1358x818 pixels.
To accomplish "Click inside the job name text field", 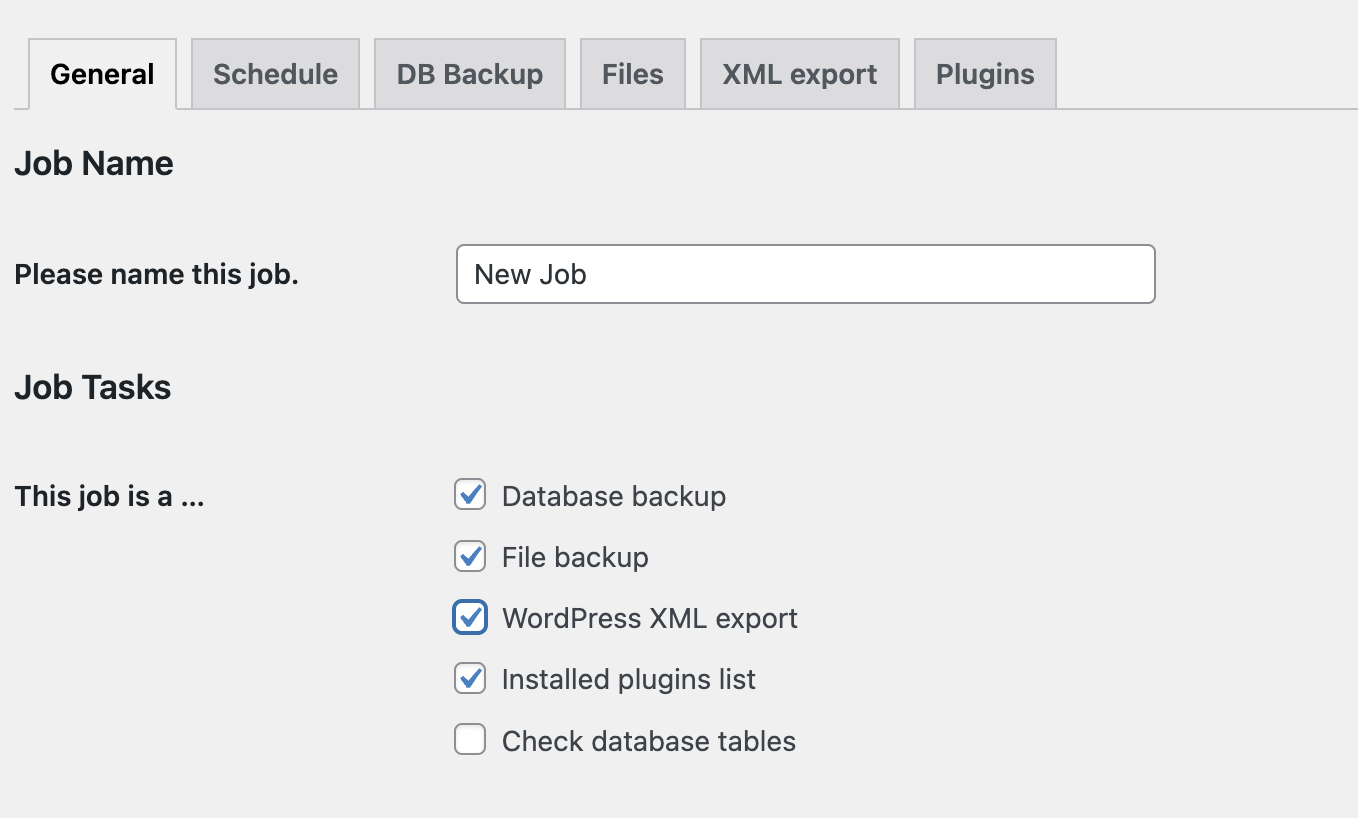I will point(805,274).
